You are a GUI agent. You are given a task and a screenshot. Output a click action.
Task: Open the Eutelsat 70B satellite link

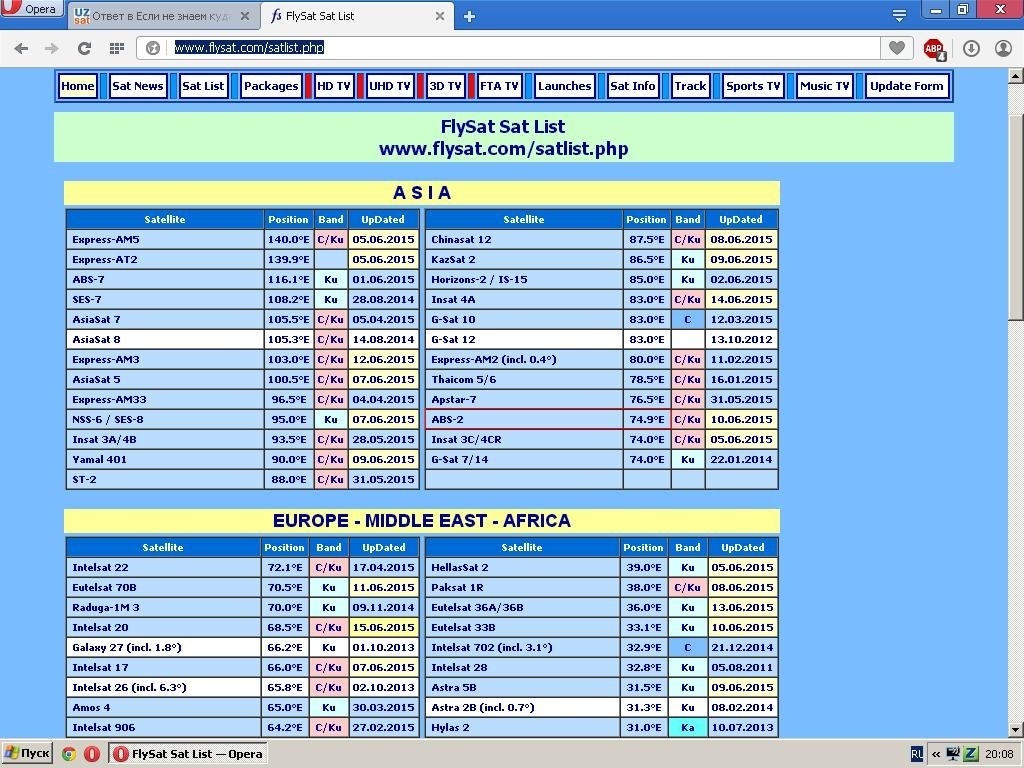point(104,588)
